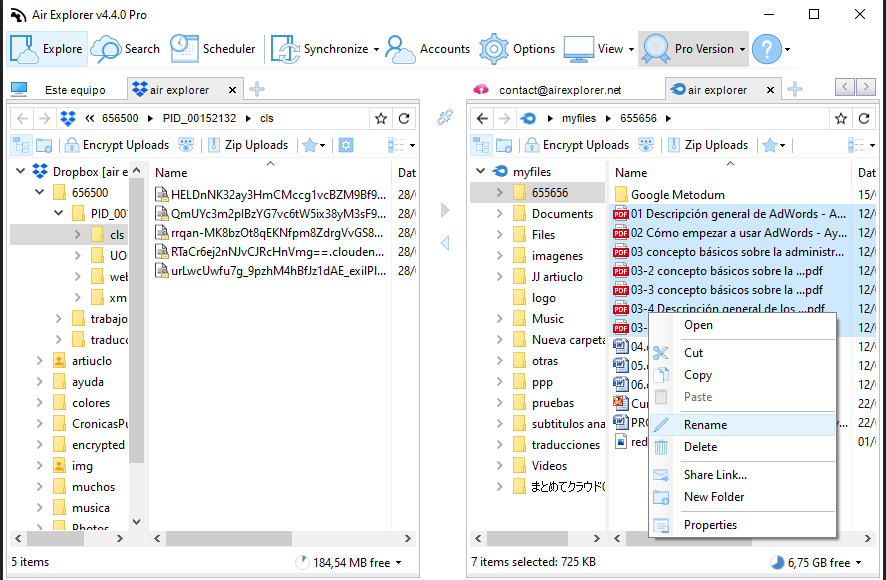Toggle Encrypt Uploads in the myfiles pane
Image resolution: width=886 pixels, height=580 pixels.
coord(577,145)
